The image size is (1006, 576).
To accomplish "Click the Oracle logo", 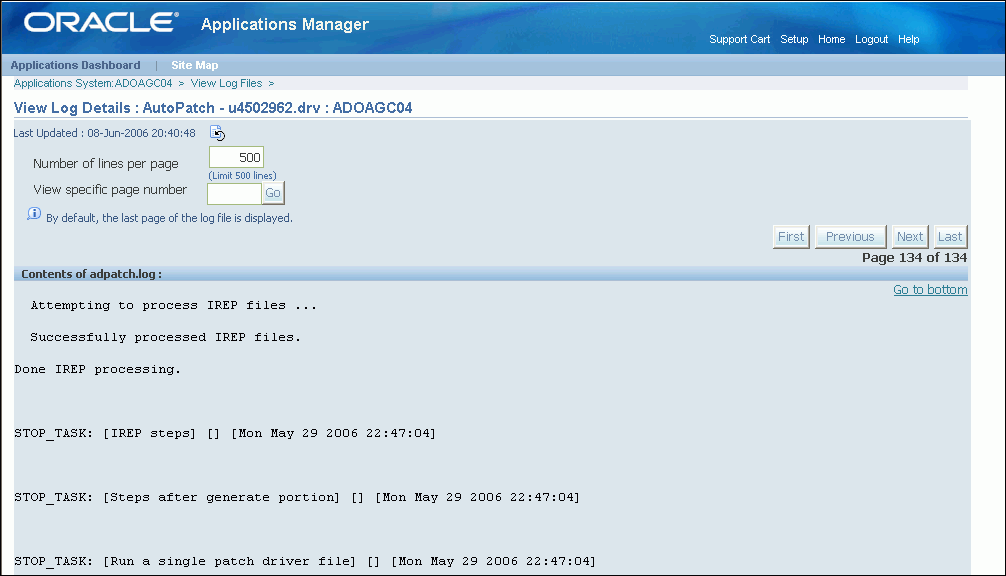I will point(101,23).
